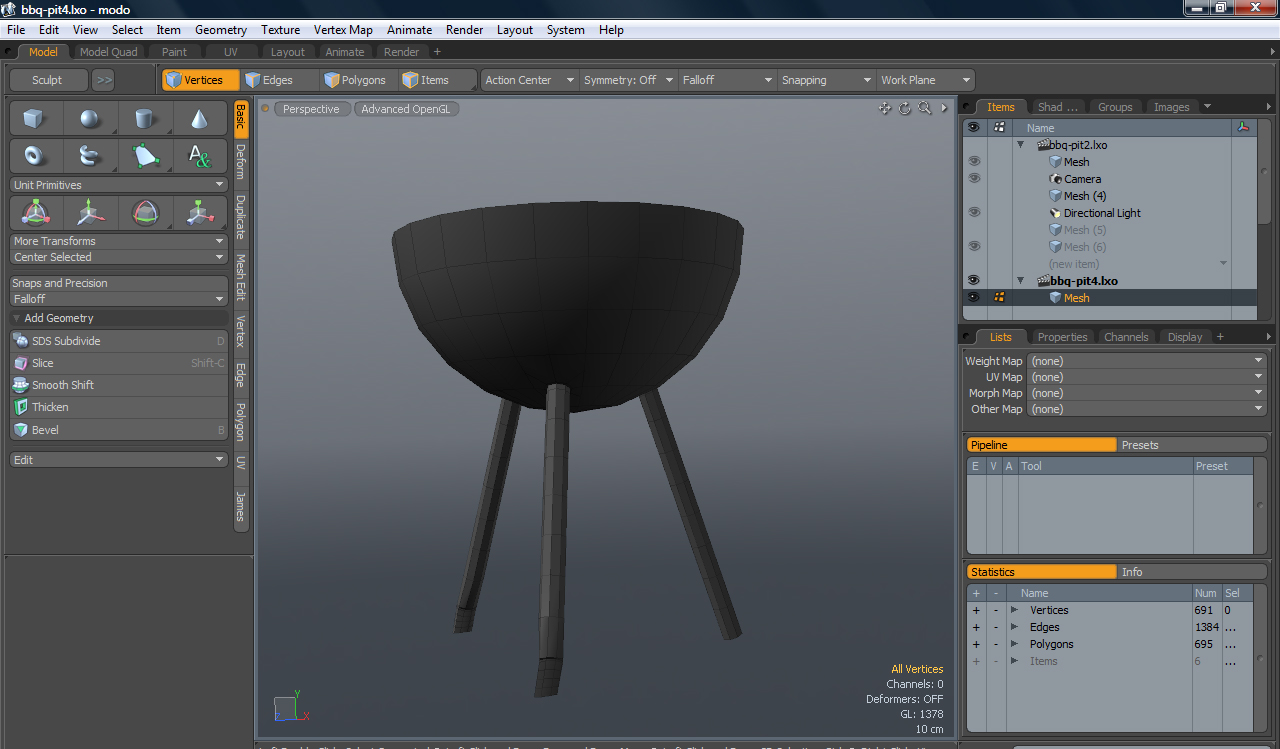Open the Deform vertical tab
Screen dimensions: 1280x749
241,161
